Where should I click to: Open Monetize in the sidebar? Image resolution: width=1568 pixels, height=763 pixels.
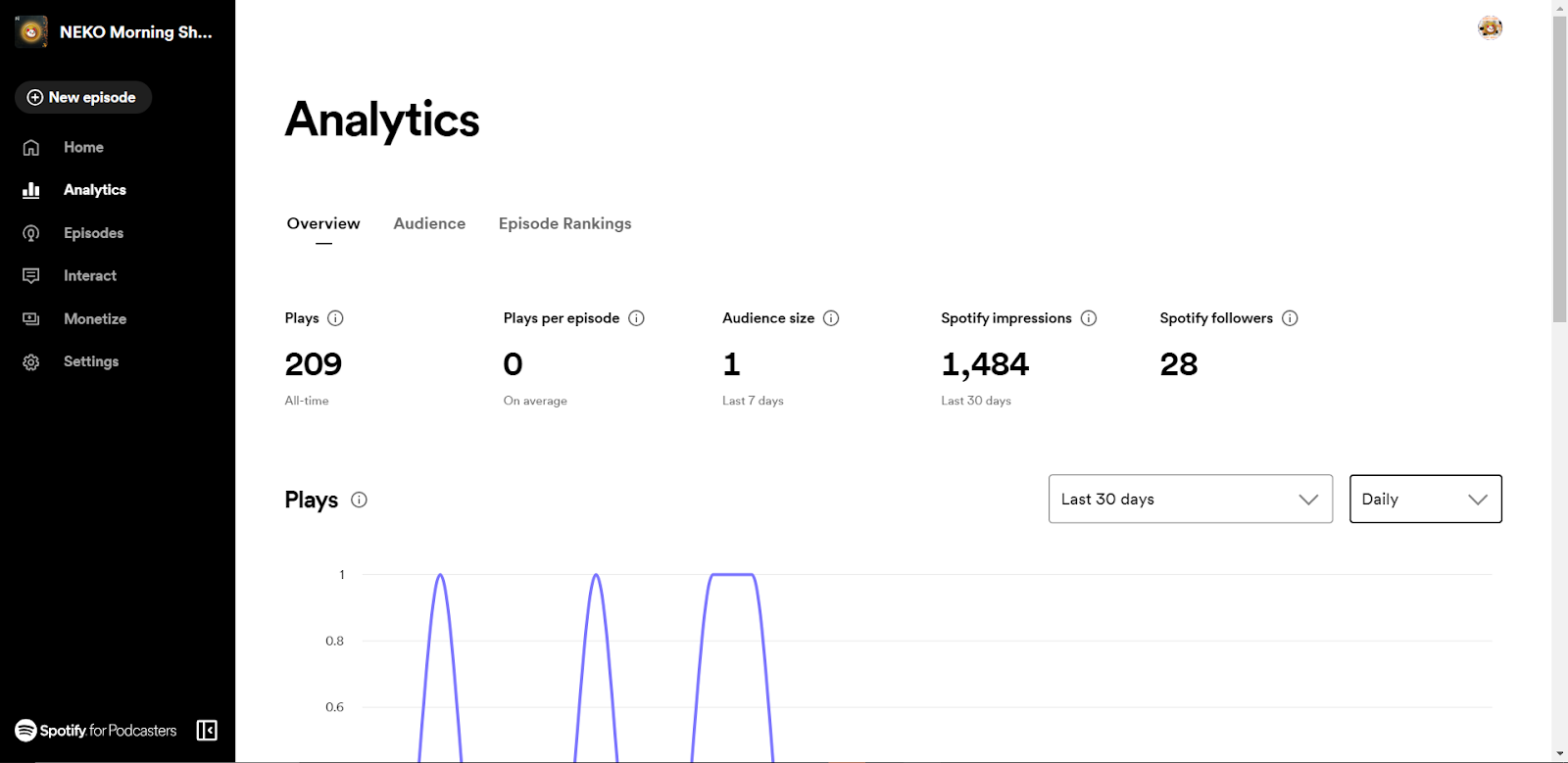point(95,319)
